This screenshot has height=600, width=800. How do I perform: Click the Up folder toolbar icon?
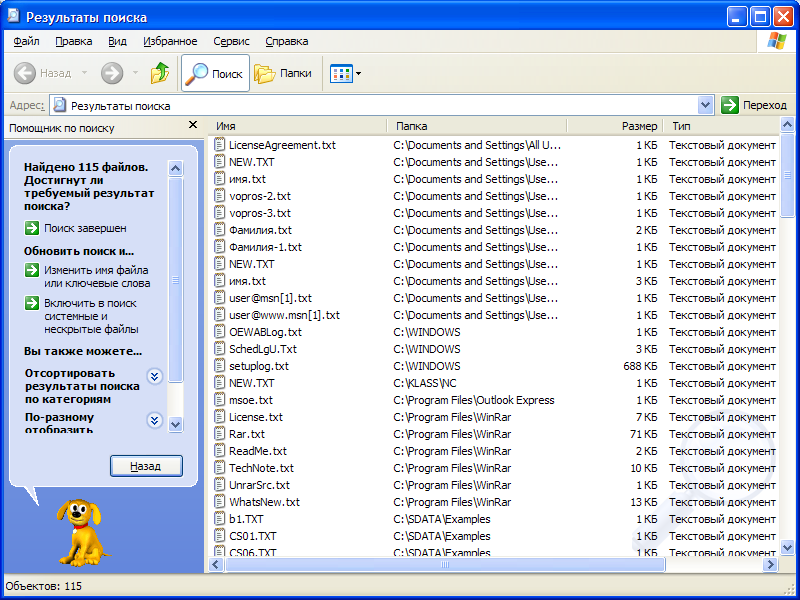pos(160,73)
